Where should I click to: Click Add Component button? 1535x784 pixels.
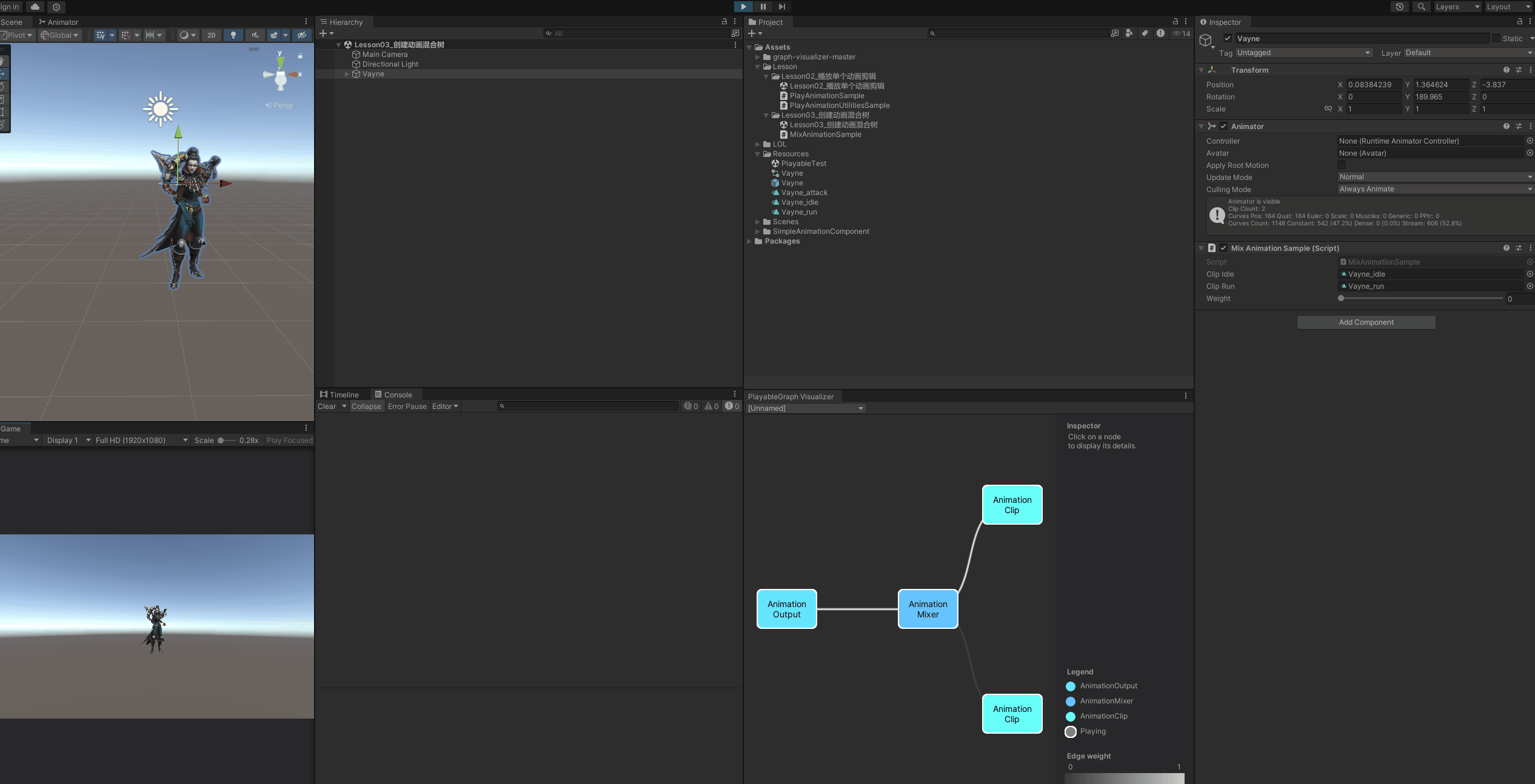pyautogui.click(x=1366, y=322)
